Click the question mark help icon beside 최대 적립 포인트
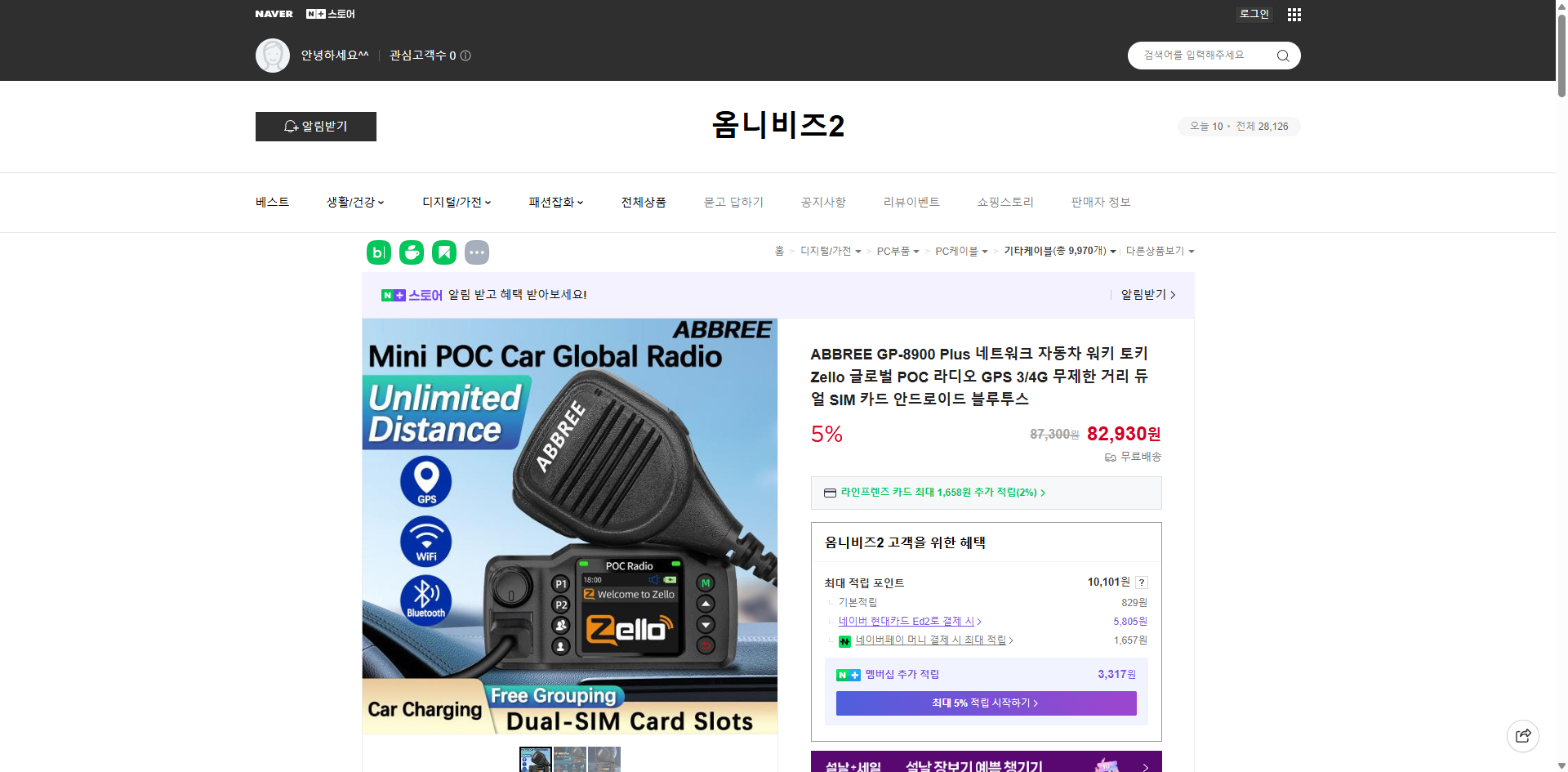The width and height of the screenshot is (1568, 772). 1141,582
